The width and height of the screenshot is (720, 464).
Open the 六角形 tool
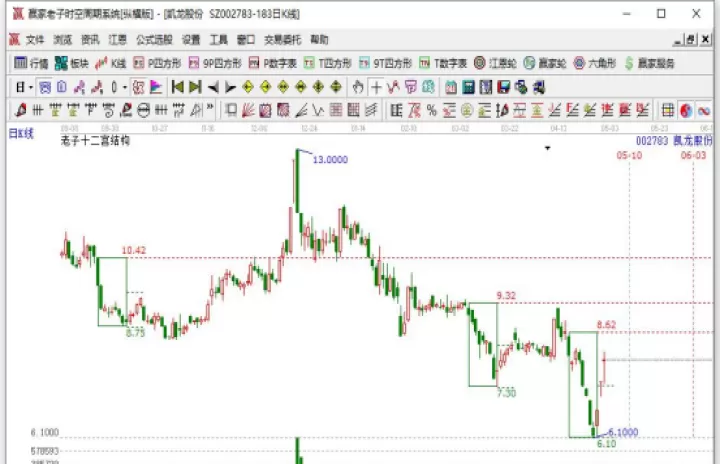(x=595, y=63)
